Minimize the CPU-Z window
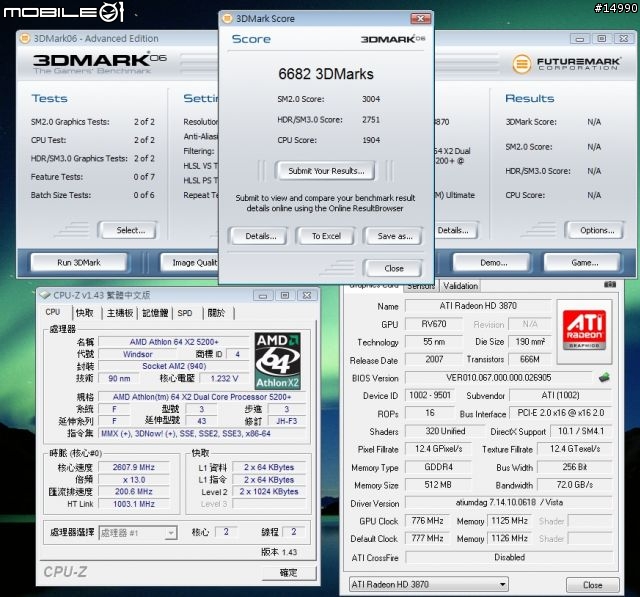This screenshot has height=597, width=640. coord(263,295)
